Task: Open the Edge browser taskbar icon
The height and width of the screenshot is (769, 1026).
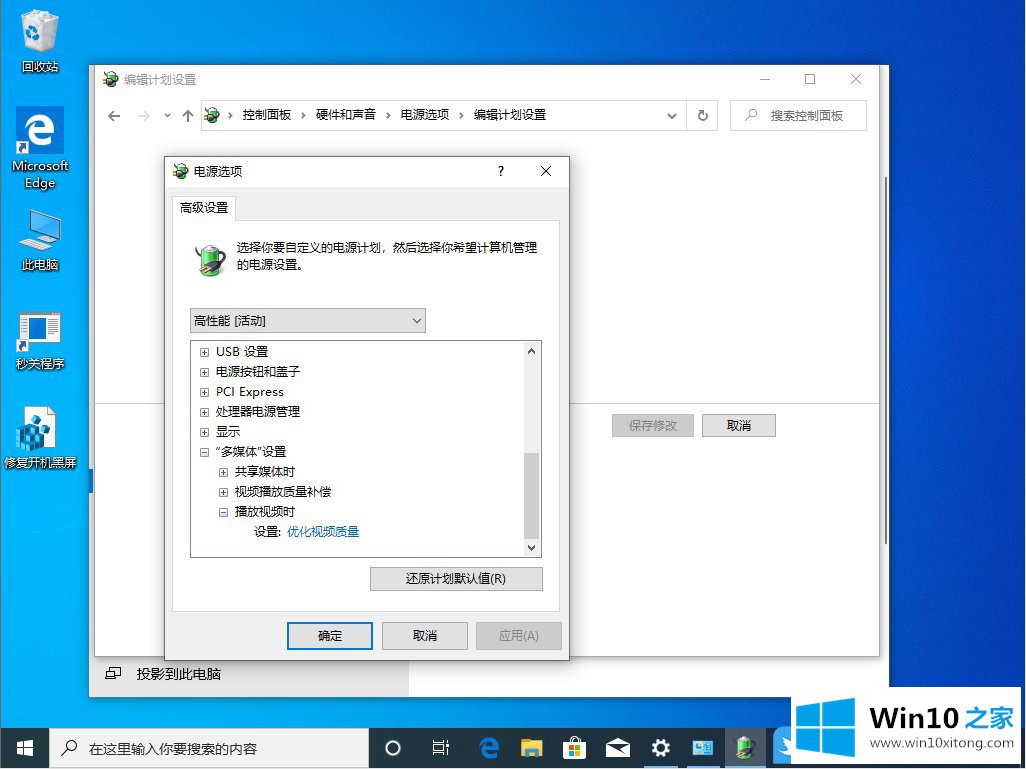Action: (489, 748)
